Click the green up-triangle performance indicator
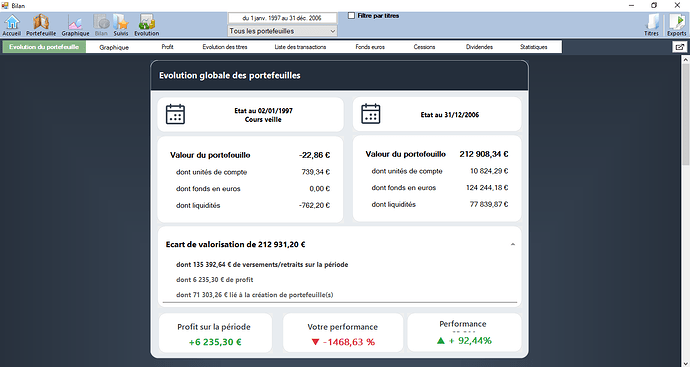 point(440,340)
